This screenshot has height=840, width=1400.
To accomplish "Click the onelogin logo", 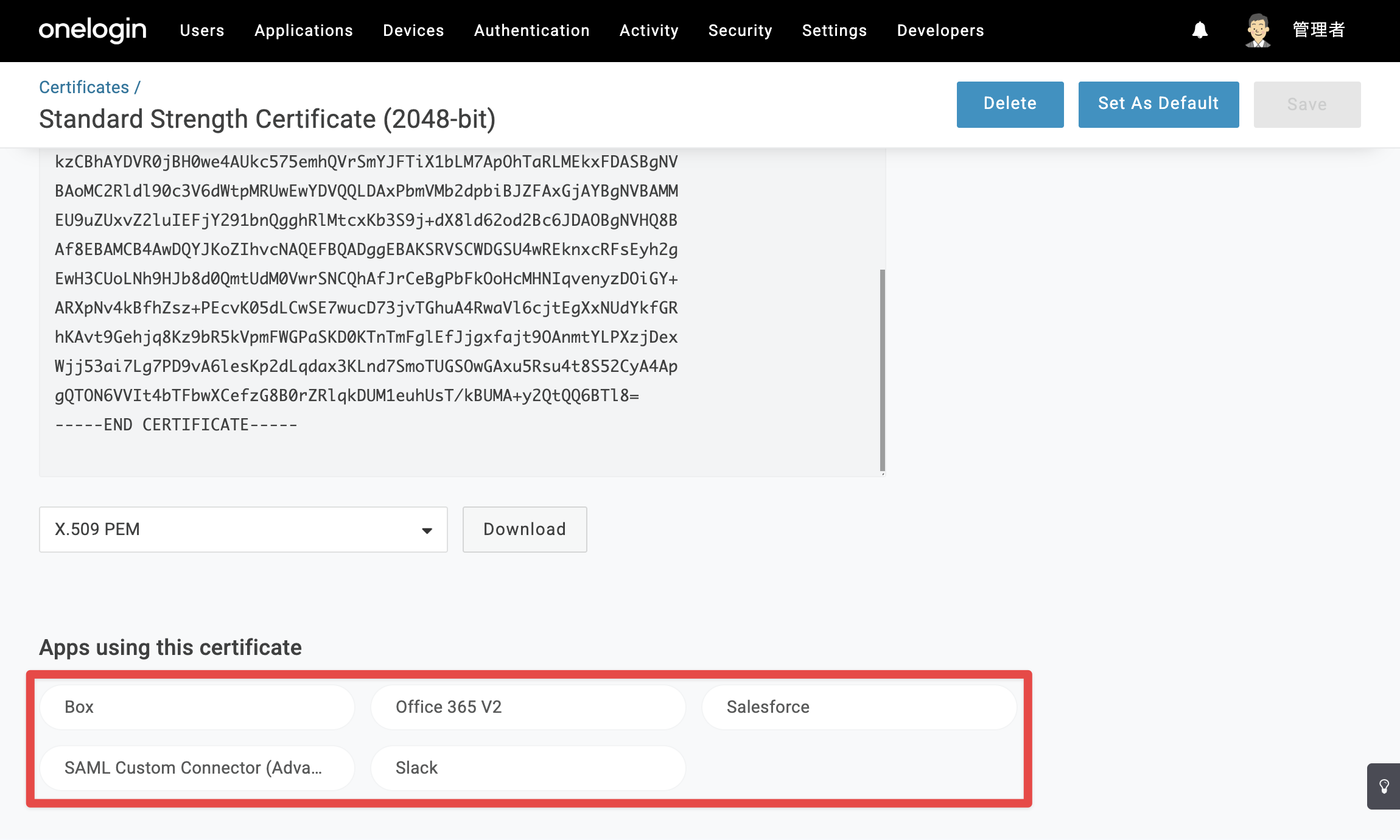I will (93, 30).
